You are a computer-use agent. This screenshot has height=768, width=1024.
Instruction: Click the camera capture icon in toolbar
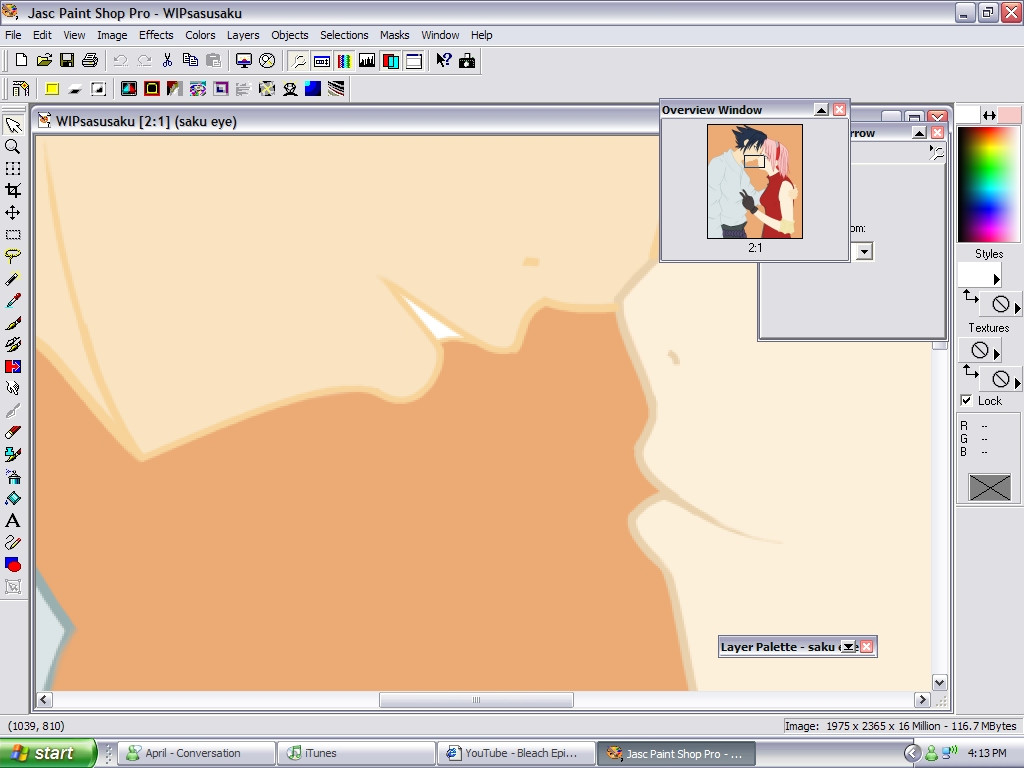coord(467,61)
